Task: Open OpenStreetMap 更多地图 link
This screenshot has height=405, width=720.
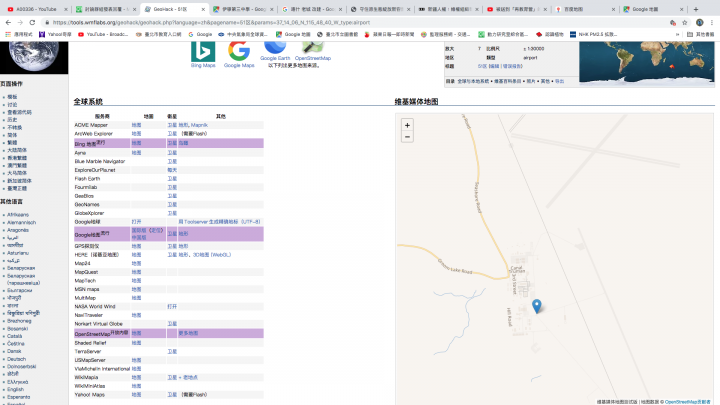Action: tap(188, 333)
